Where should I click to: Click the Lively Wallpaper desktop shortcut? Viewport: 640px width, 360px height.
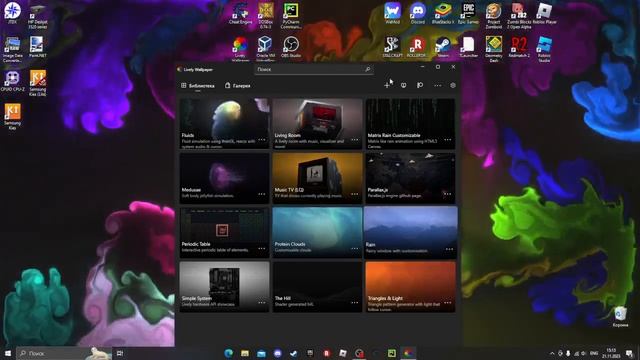pyautogui.click(x=240, y=48)
